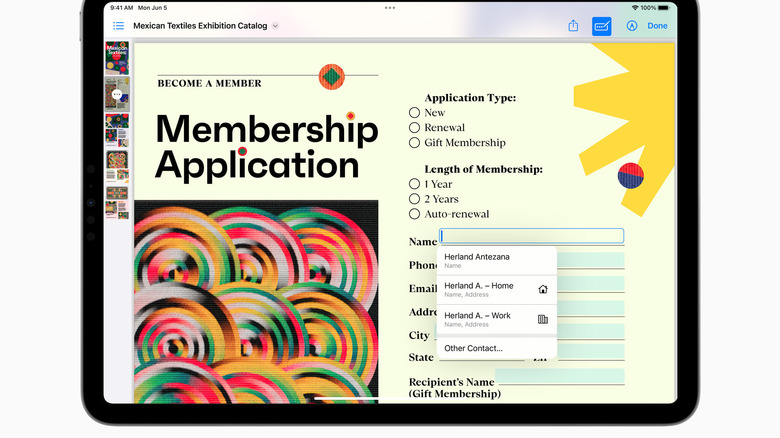Activate the highlighted form auto-fill tool
This screenshot has height=438, width=780.
[x=602, y=26]
